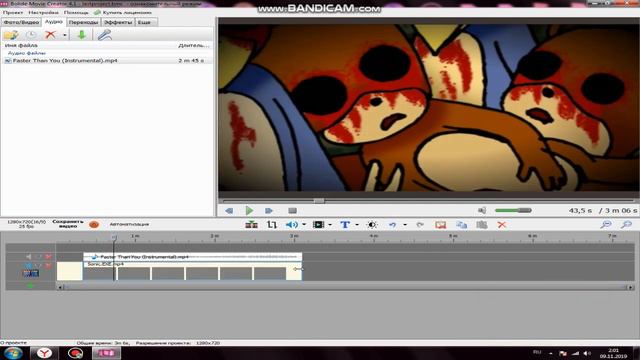Toggle the video track sound icon

[29, 266]
